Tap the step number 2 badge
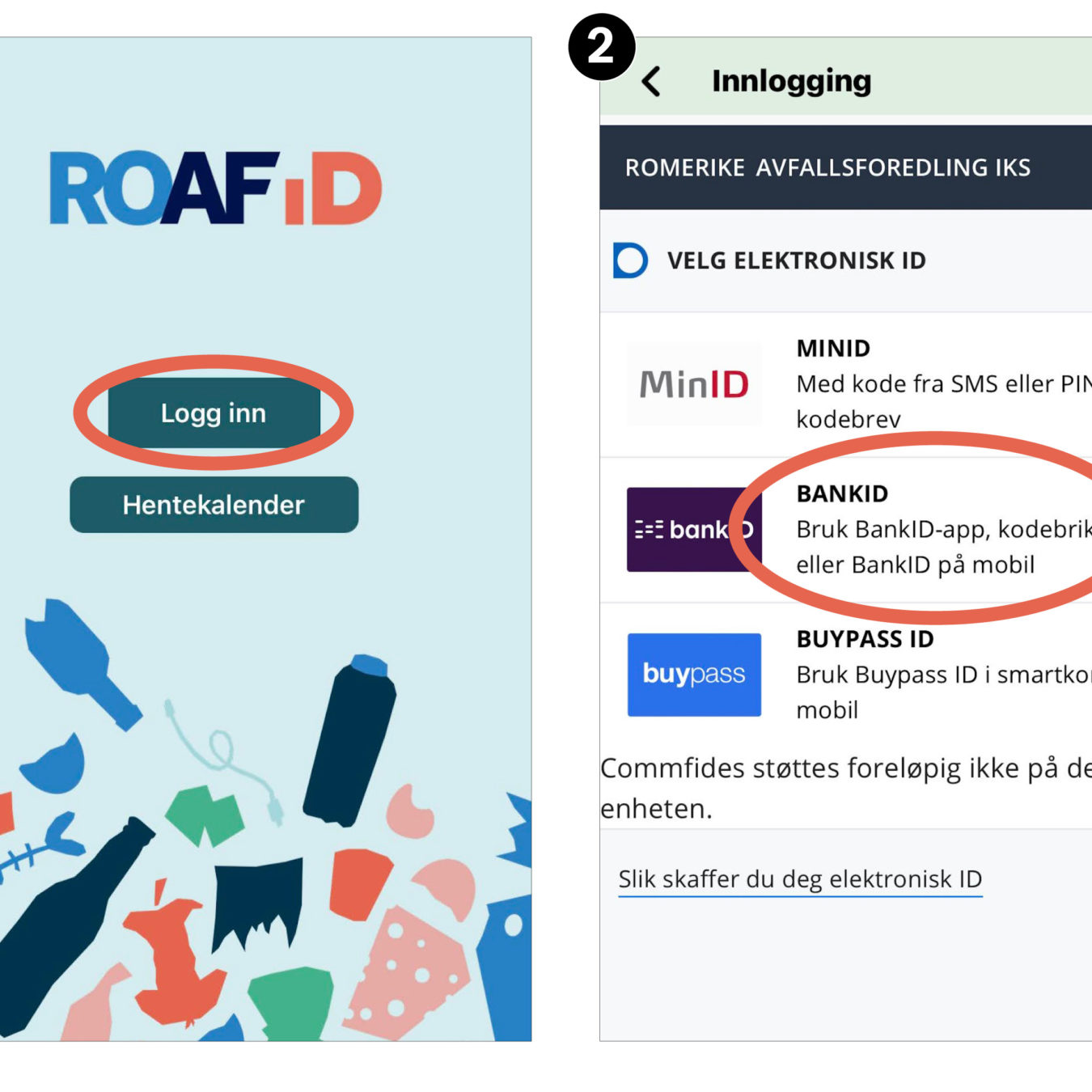Screen dimensions: 1092x1092 pos(602,47)
